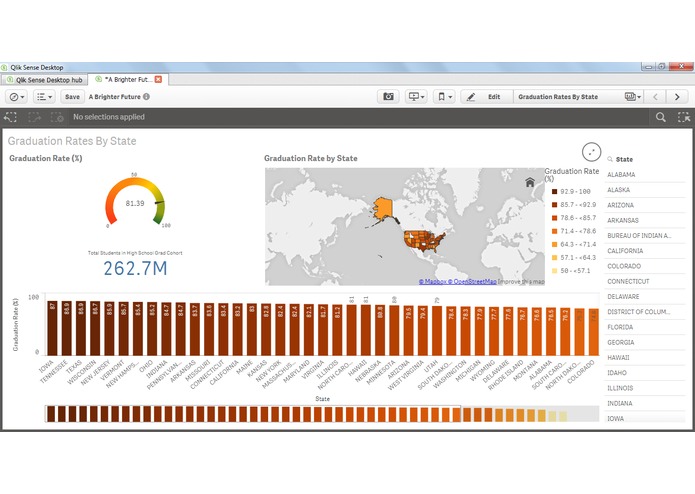Image resolution: width=695 pixels, height=494 pixels.
Task: Go to the next sheet
Action: (677, 97)
